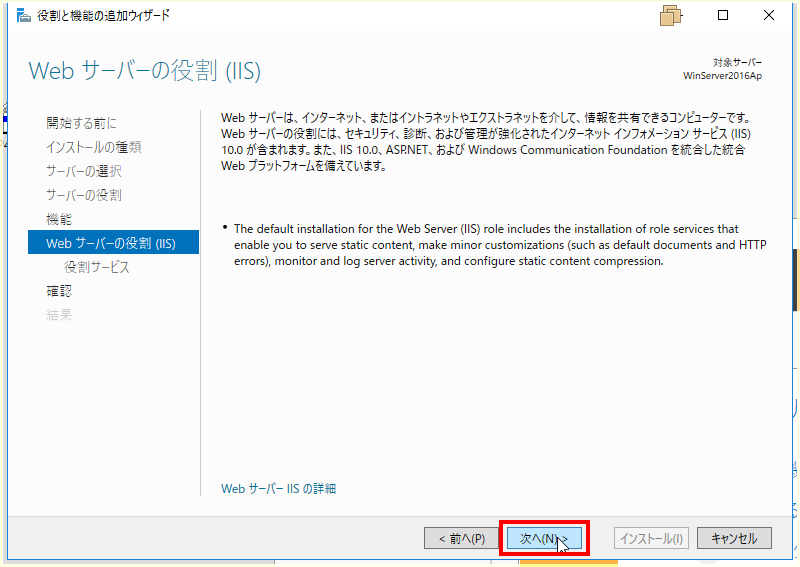Select 役割サービス sub-step
The width and height of the screenshot is (800, 567).
[x=96, y=267]
